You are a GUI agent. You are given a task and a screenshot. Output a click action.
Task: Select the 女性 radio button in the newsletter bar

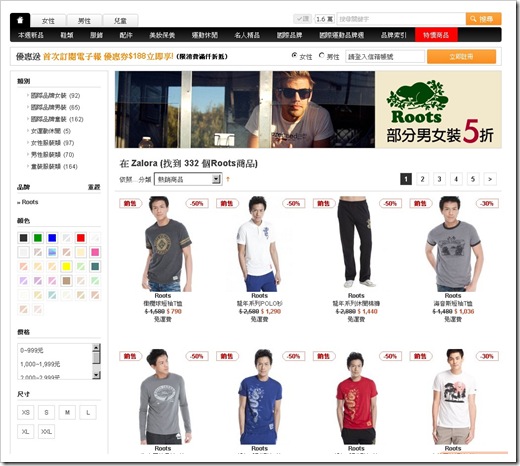[294, 55]
